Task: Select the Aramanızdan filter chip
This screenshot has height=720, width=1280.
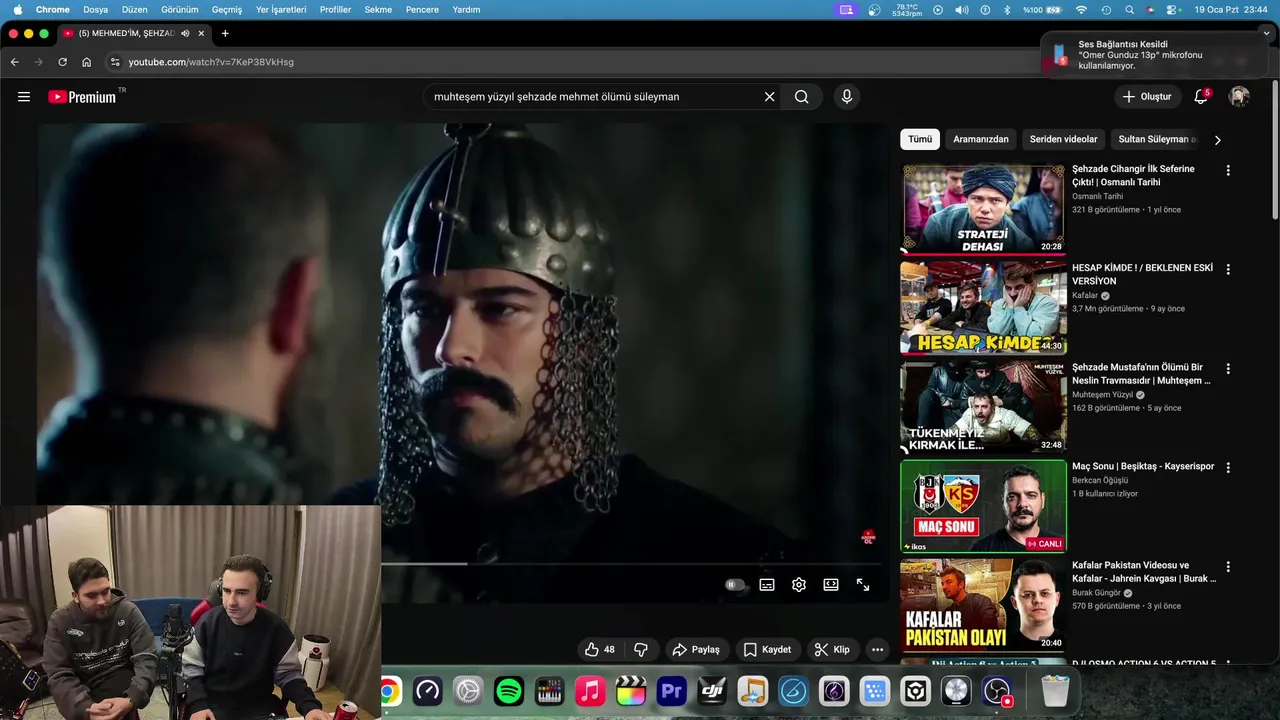Action: click(981, 139)
